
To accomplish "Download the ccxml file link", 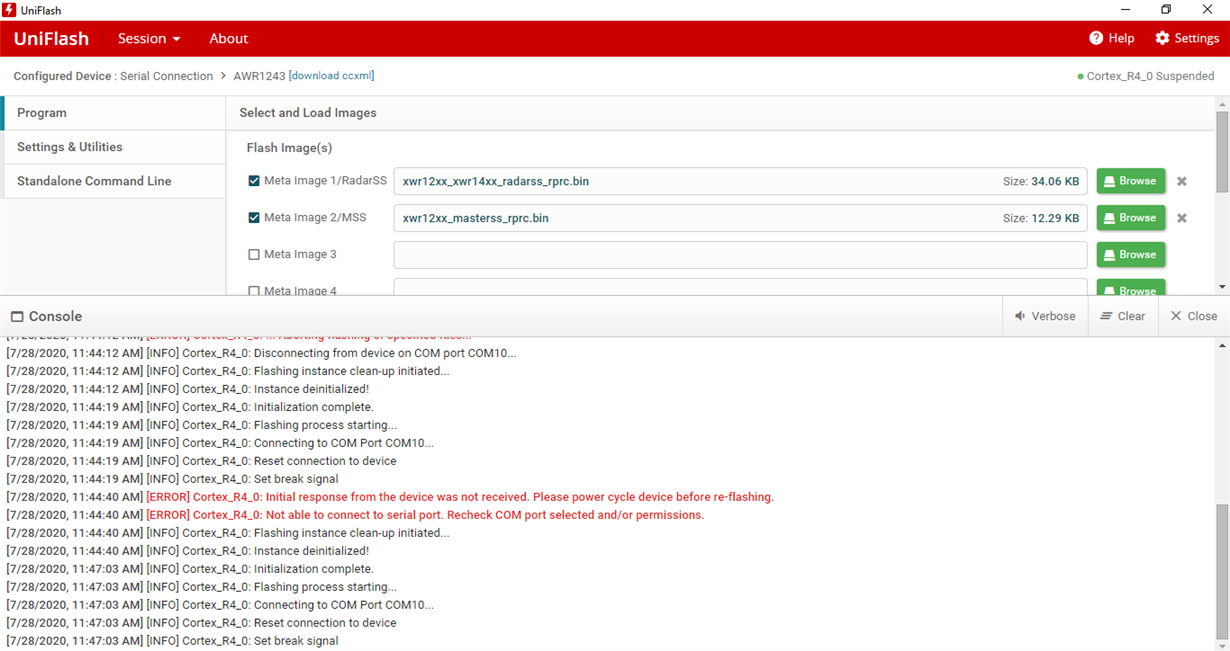I will click(x=331, y=76).
